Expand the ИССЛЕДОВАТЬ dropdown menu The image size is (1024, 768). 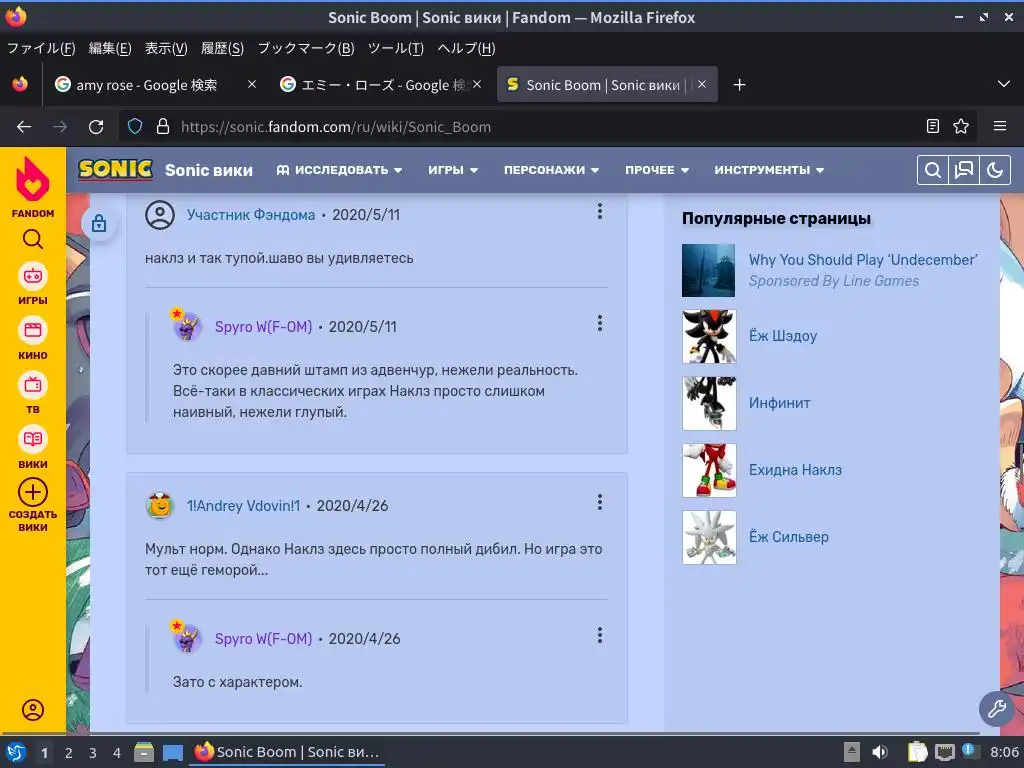(339, 170)
